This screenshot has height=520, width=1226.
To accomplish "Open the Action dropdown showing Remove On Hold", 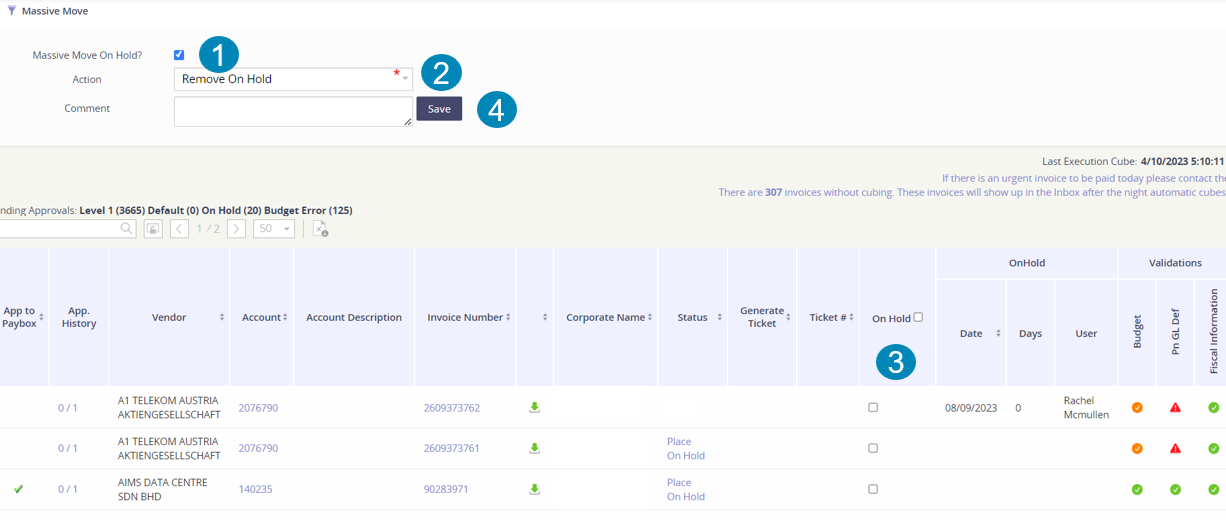I will click(293, 79).
